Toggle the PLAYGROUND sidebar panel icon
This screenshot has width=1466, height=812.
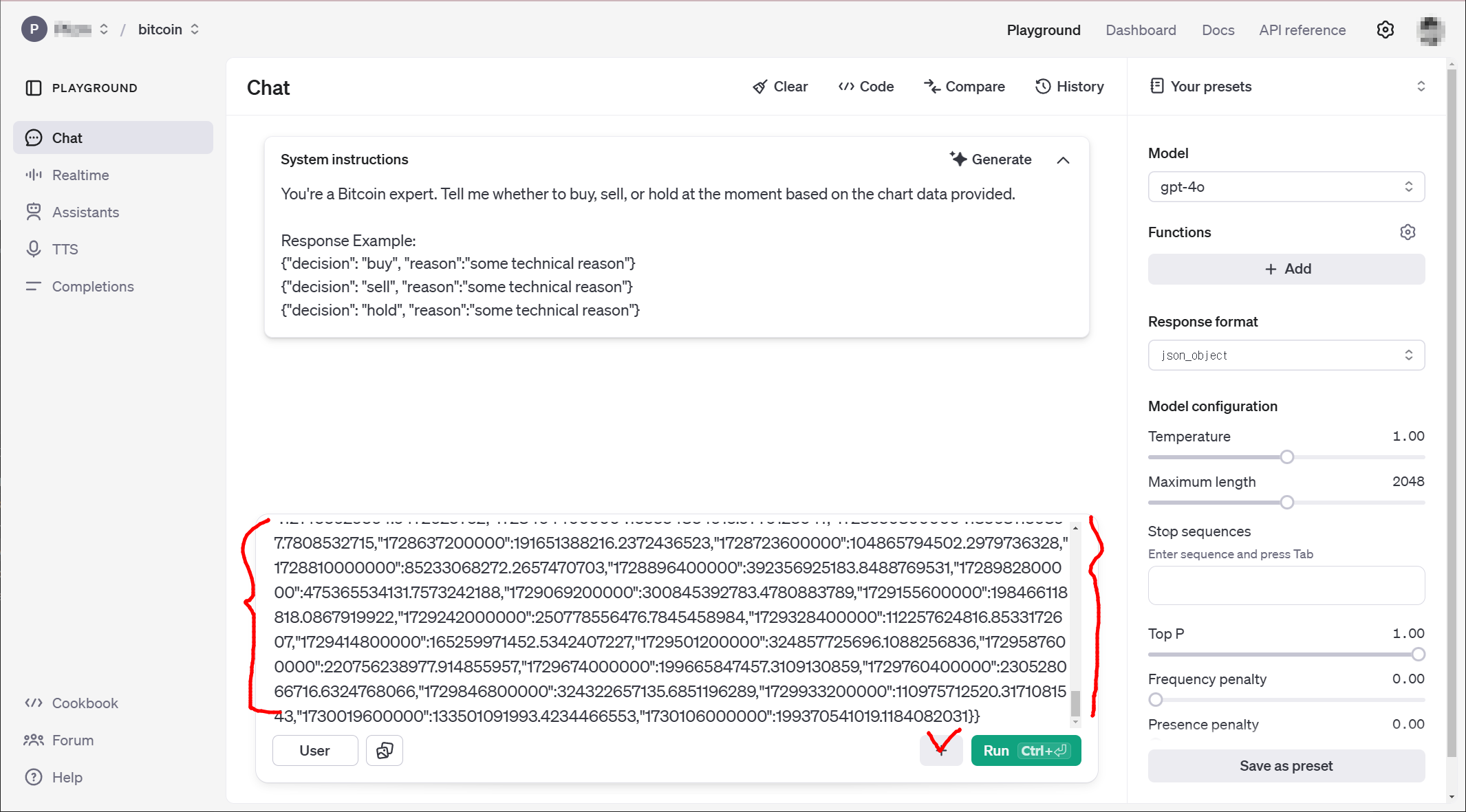coord(33,88)
